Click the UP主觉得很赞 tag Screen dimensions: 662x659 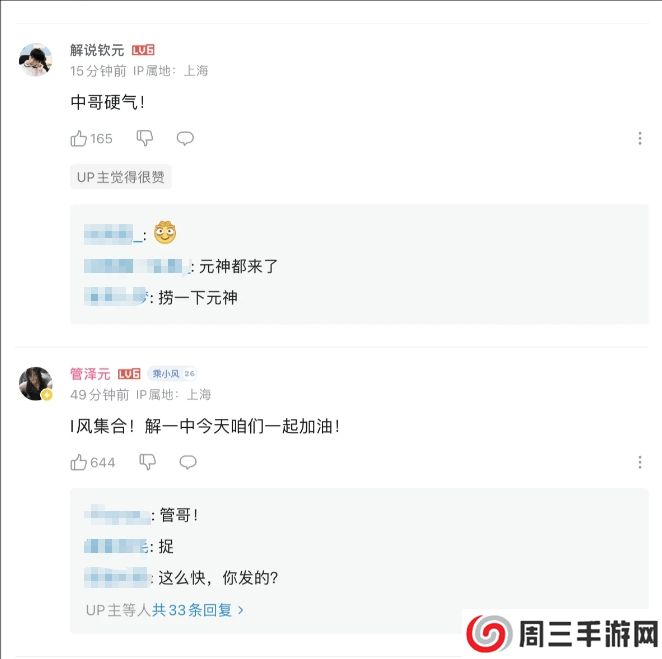coord(121,177)
